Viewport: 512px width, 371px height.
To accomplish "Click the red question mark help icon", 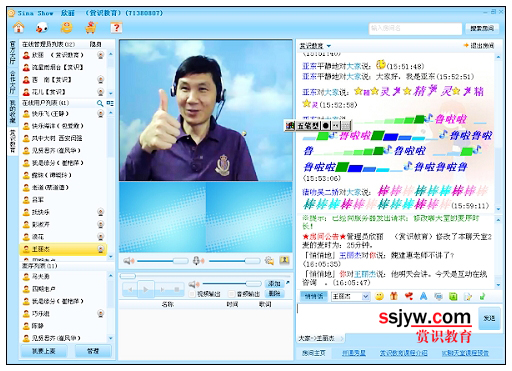I will click(116, 27).
